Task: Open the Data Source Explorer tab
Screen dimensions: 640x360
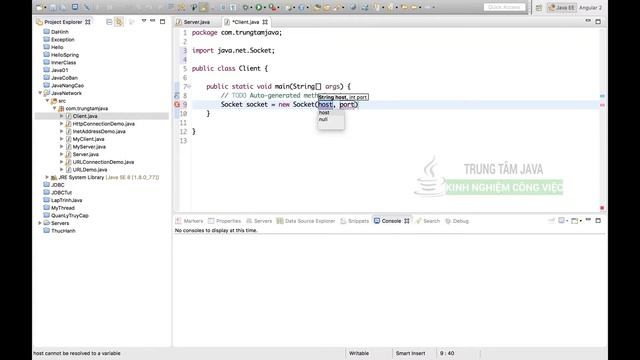Action: coord(306,221)
